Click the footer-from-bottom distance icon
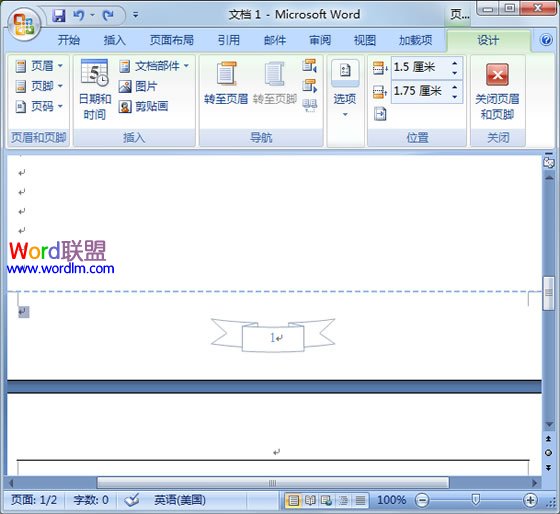The height and width of the screenshot is (514, 560). pyautogui.click(x=380, y=92)
